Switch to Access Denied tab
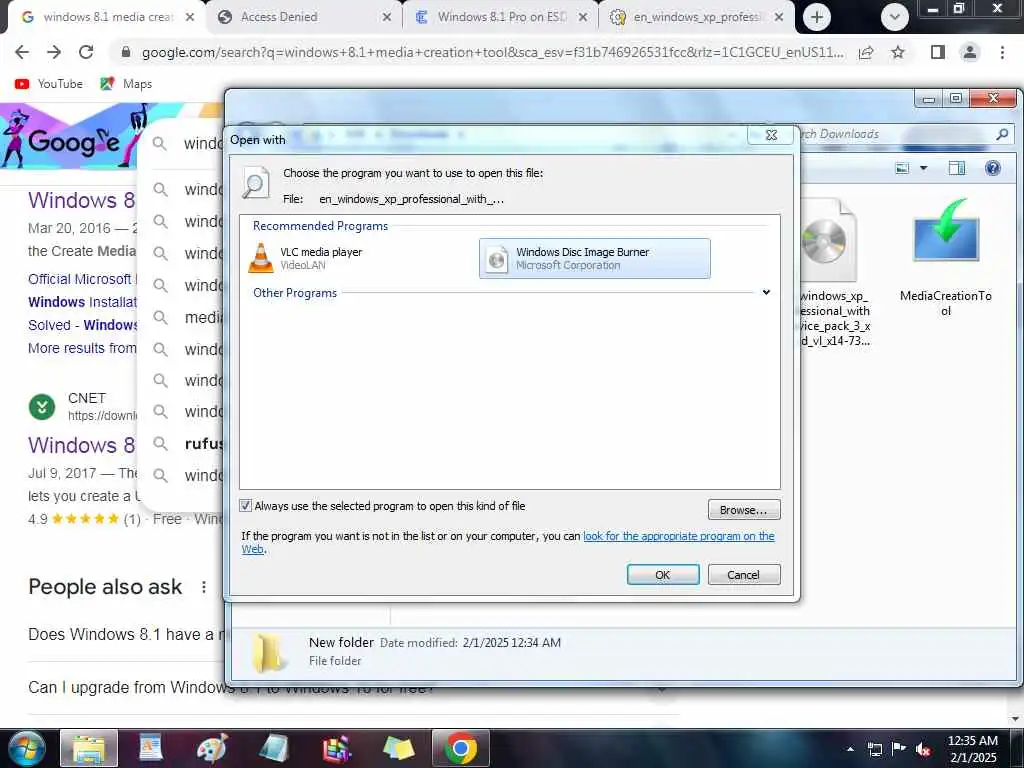Image resolution: width=1024 pixels, height=768 pixels. click(304, 17)
